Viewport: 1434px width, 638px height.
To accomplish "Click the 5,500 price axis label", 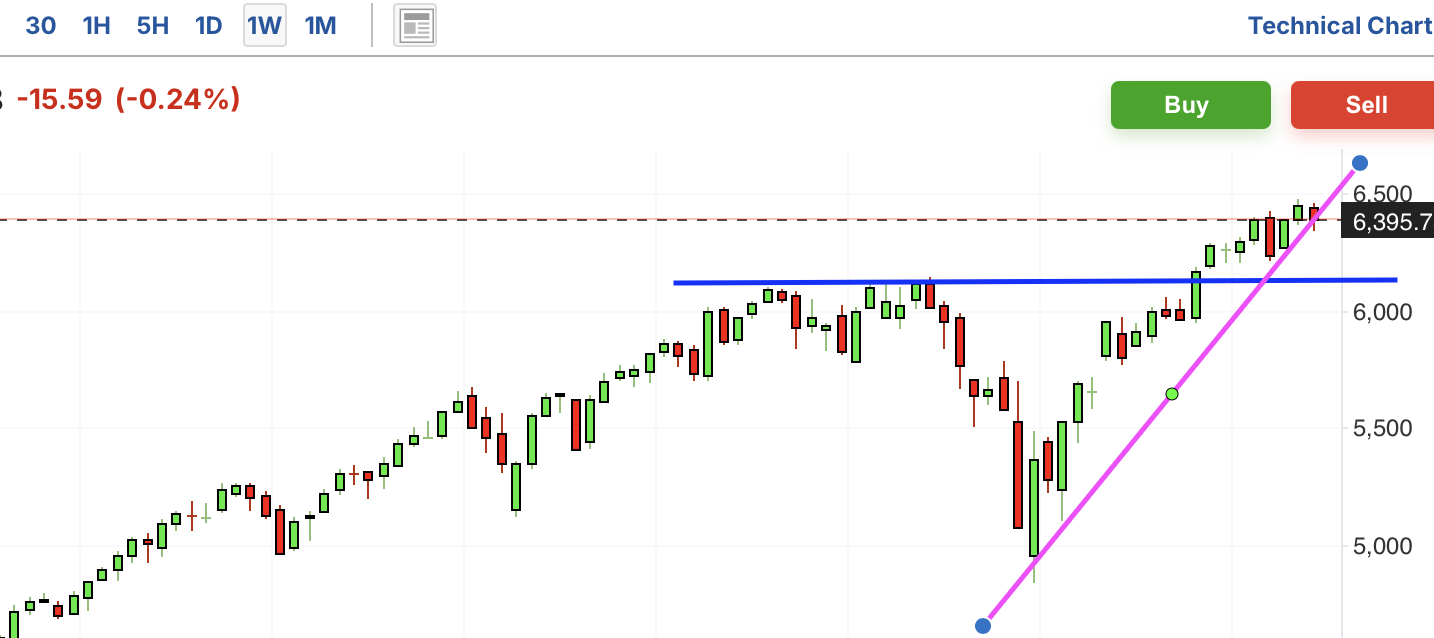I will (1384, 428).
